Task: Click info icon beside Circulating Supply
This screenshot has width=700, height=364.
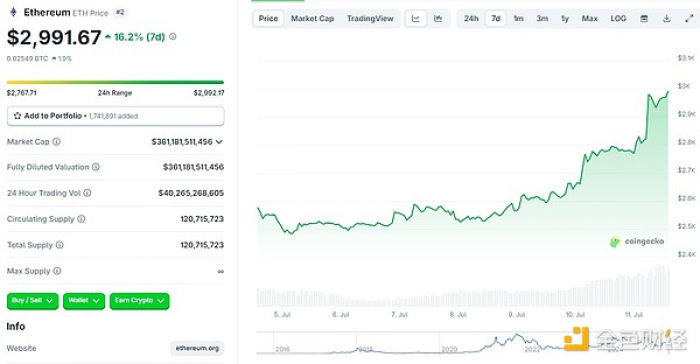Action: point(81,219)
